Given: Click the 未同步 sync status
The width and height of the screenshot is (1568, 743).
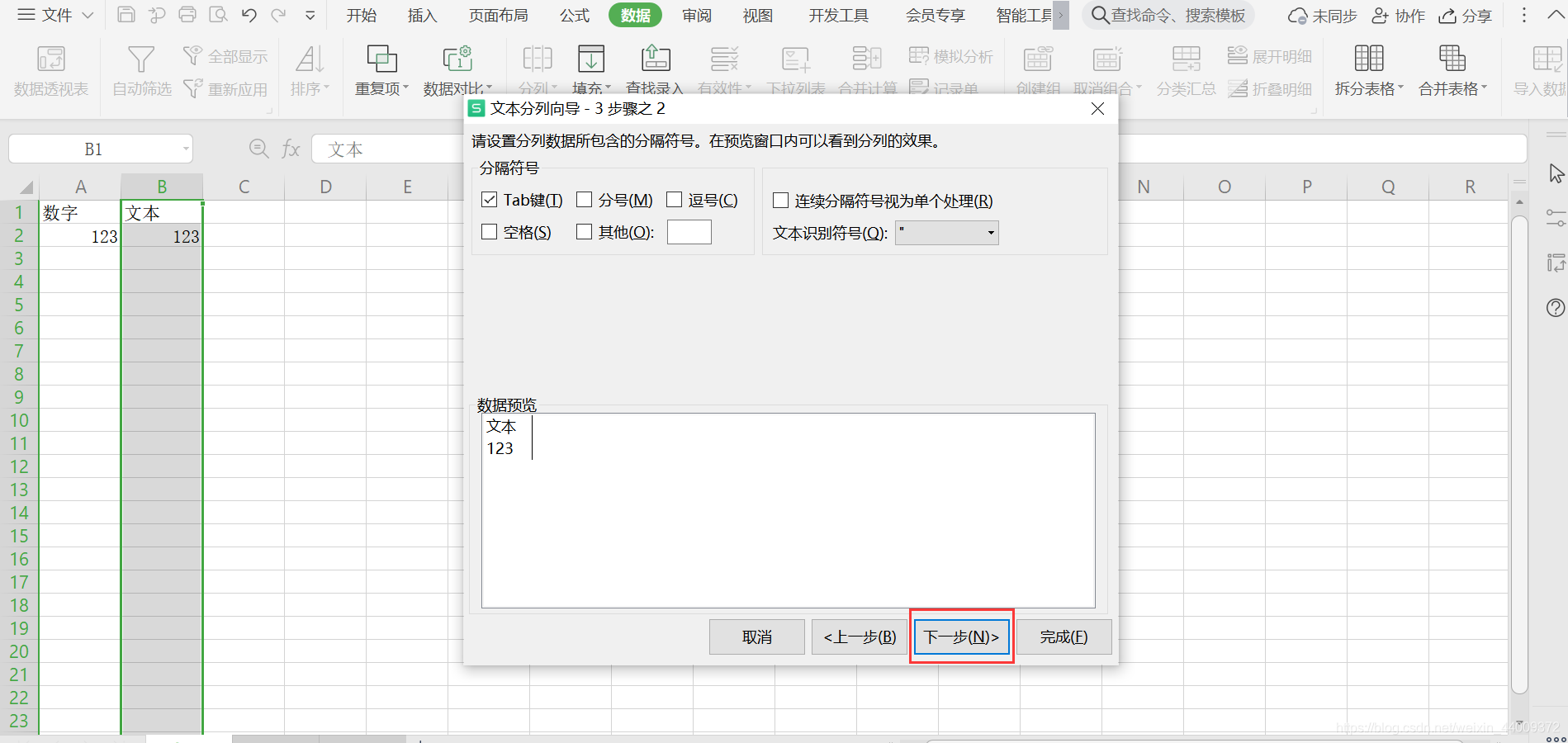Looking at the screenshot, I should [1322, 16].
